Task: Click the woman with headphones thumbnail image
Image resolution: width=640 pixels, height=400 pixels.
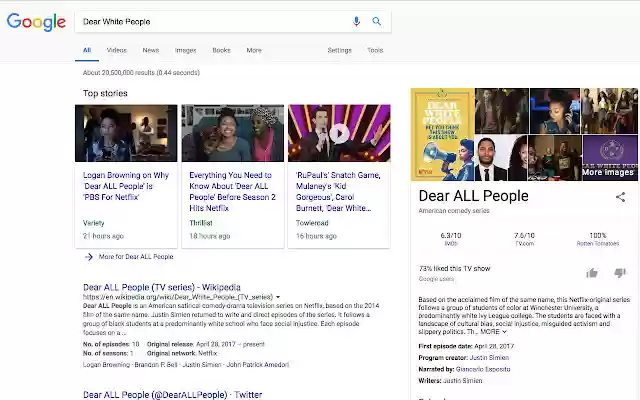Action: [x=555, y=111]
